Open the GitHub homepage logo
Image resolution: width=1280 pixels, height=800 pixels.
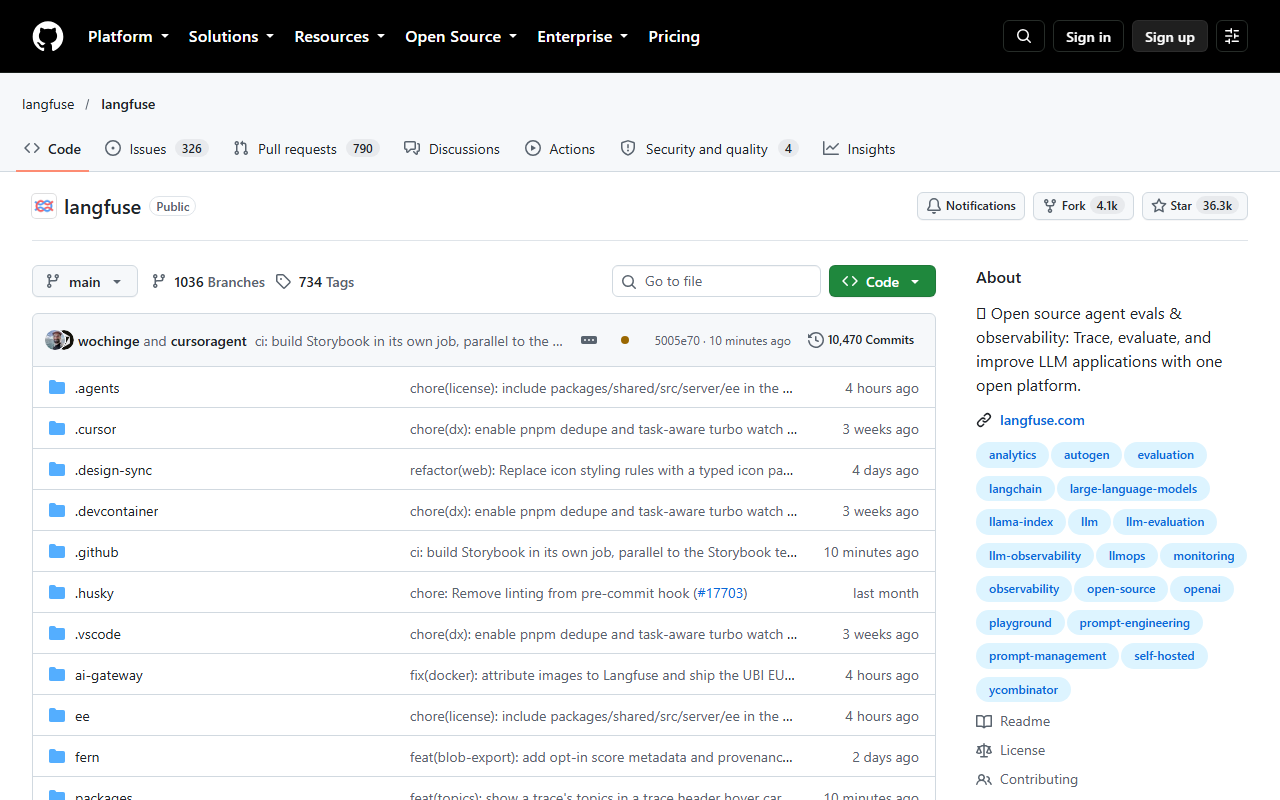pyautogui.click(x=48, y=36)
